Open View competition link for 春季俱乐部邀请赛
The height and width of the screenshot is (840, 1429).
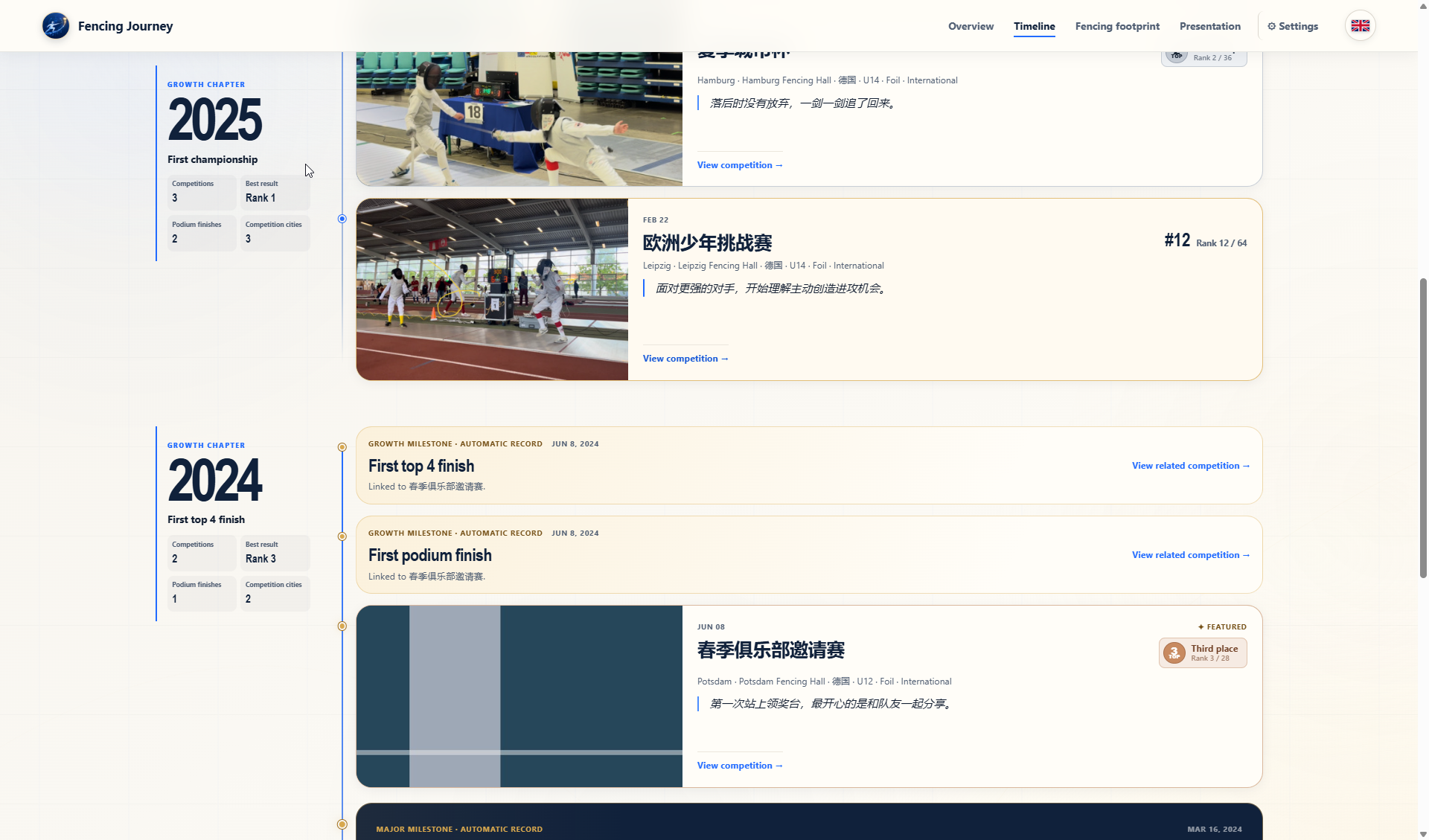click(x=740, y=766)
